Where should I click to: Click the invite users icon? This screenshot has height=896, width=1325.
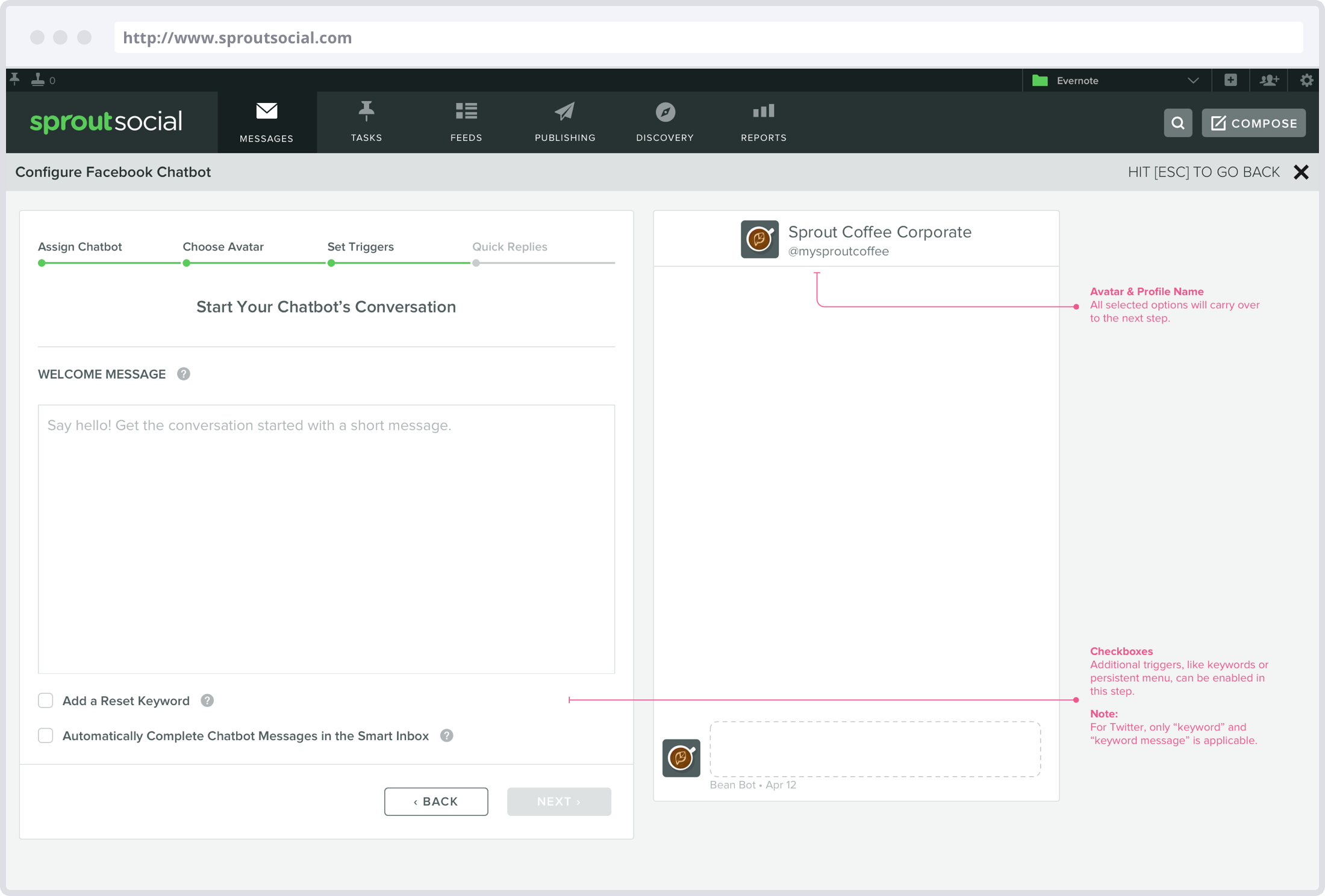[x=1269, y=80]
